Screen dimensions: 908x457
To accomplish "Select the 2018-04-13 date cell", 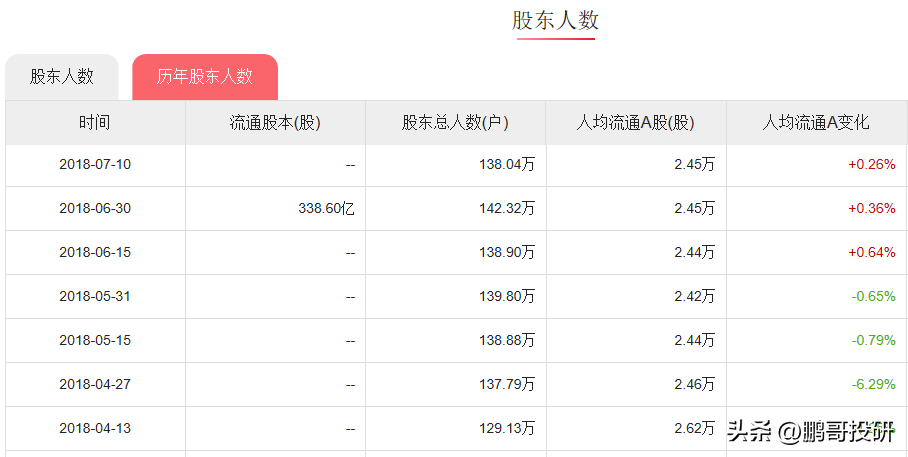I will click(95, 429).
